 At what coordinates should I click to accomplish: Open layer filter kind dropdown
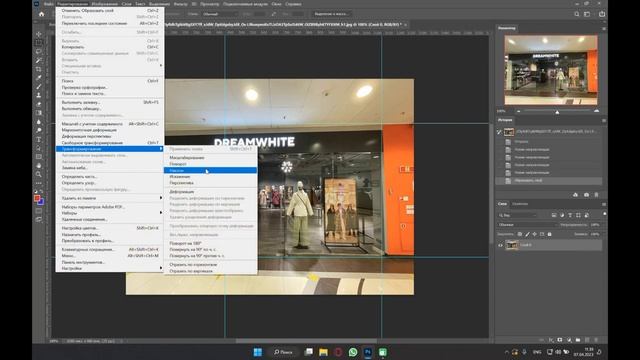pos(517,215)
